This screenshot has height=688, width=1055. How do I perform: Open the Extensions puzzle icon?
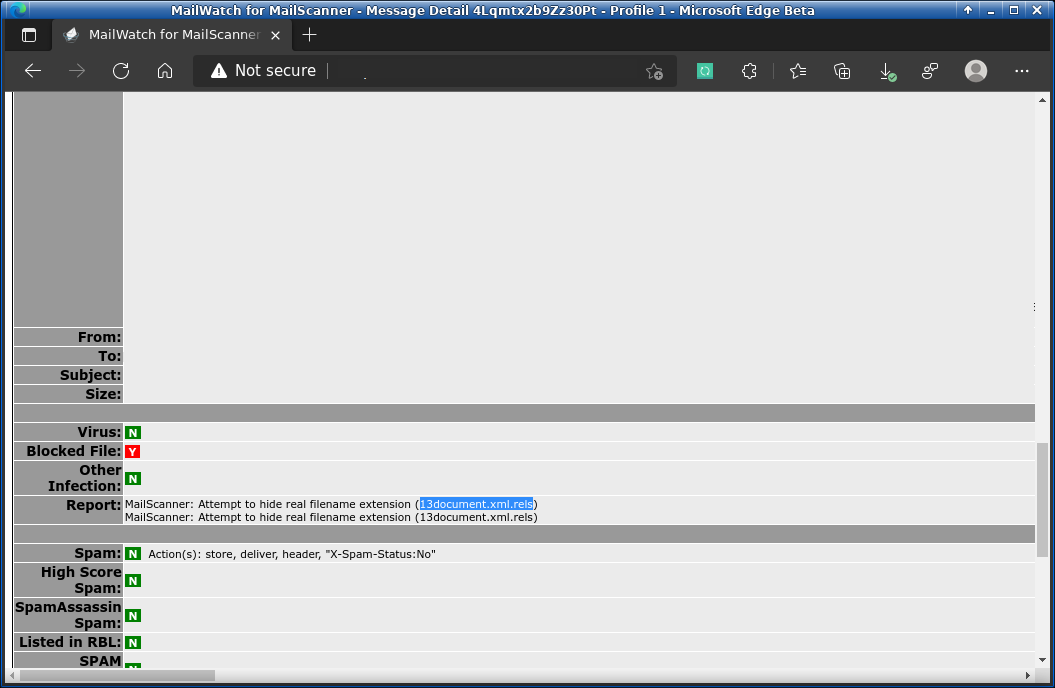(749, 71)
